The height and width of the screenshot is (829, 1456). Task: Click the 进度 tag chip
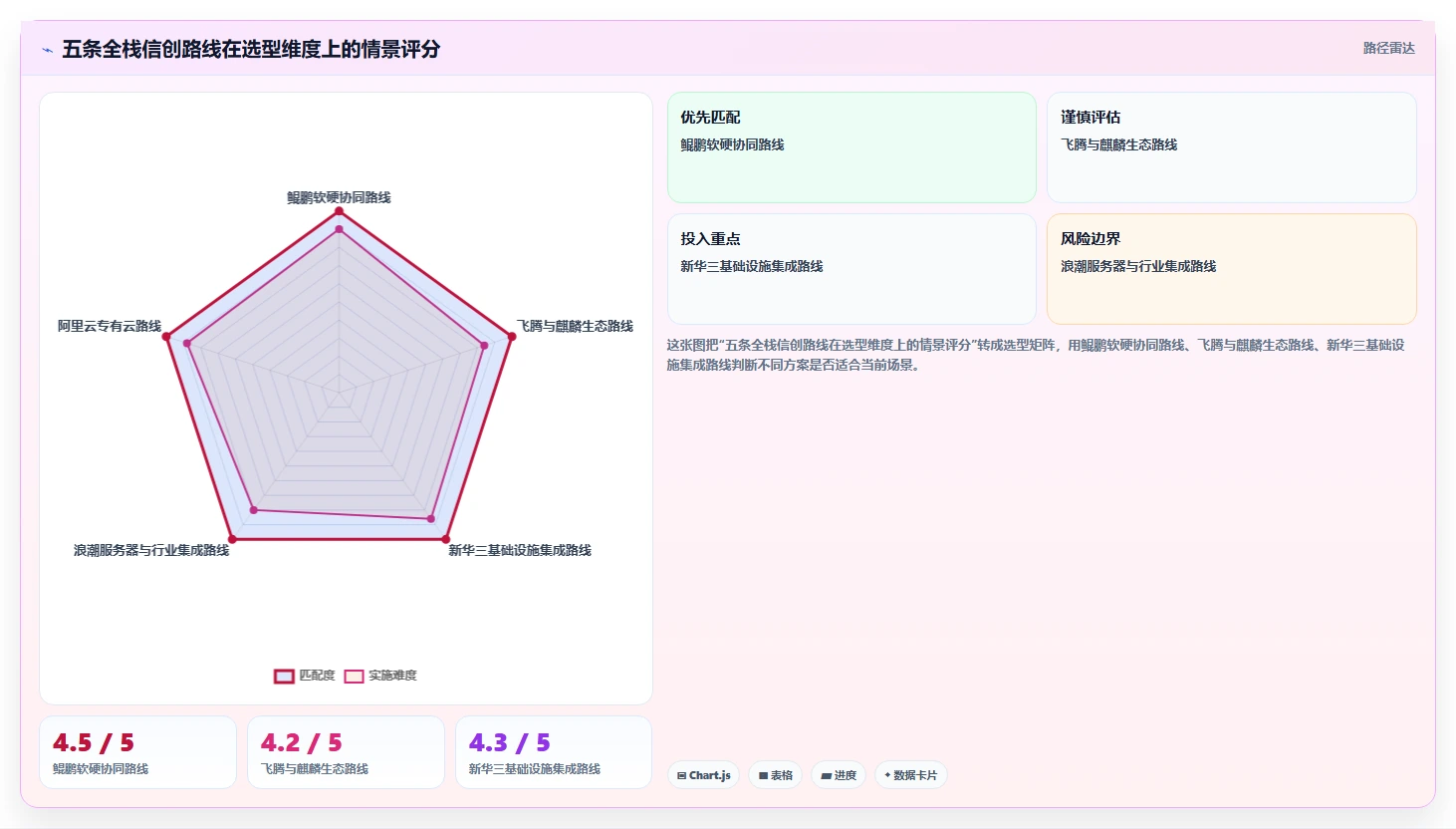click(x=839, y=775)
